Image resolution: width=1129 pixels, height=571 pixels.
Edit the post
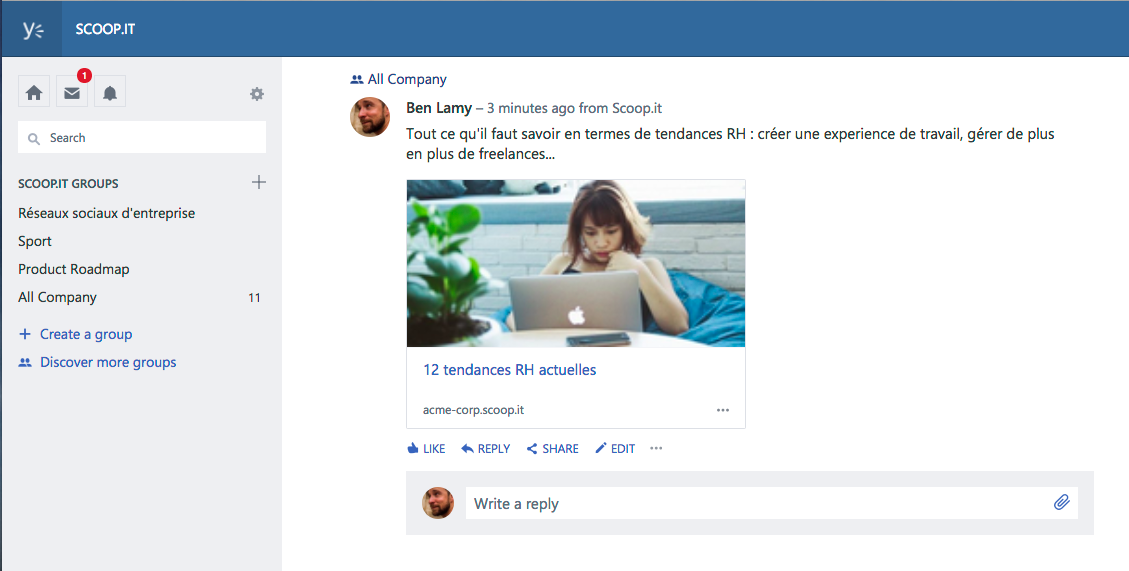615,449
